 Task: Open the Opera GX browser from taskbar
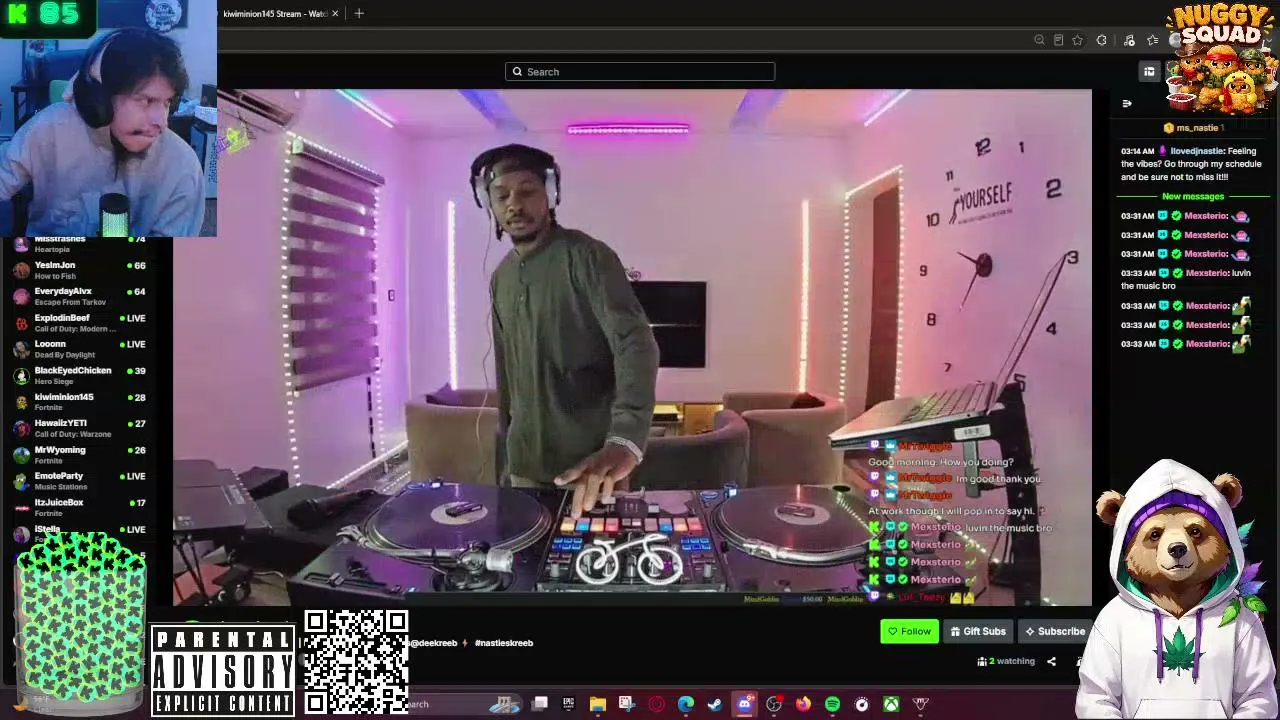click(656, 704)
